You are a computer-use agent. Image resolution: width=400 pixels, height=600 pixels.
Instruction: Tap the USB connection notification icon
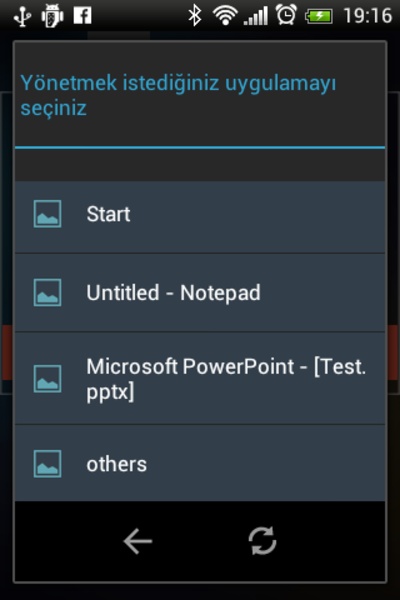click(x=23, y=16)
